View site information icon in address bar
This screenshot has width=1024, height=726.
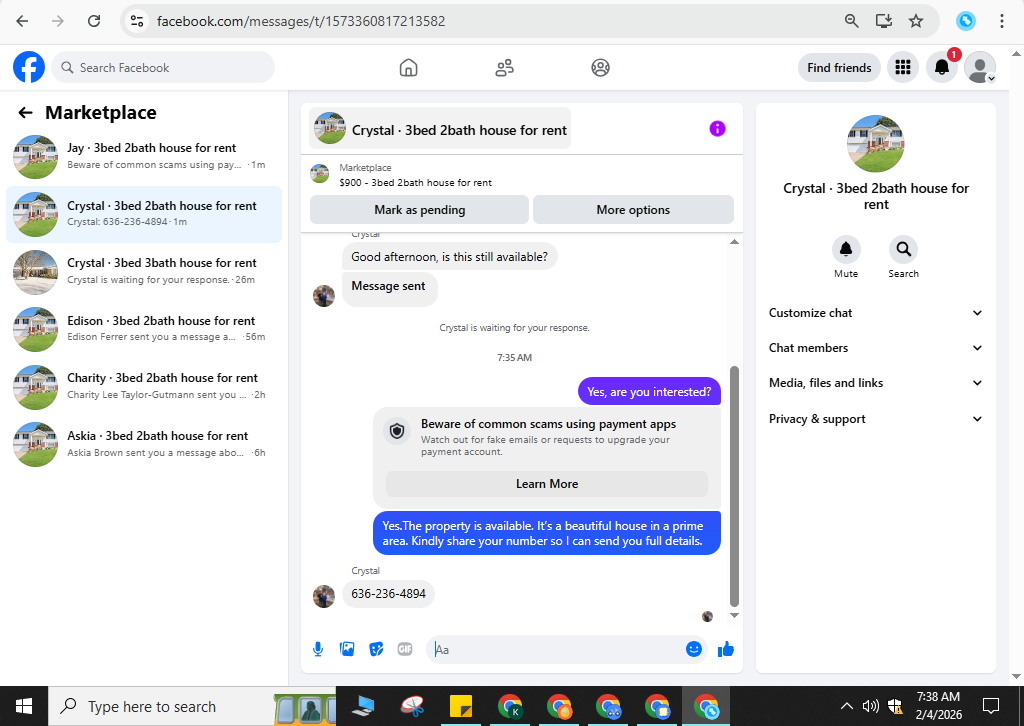137,21
